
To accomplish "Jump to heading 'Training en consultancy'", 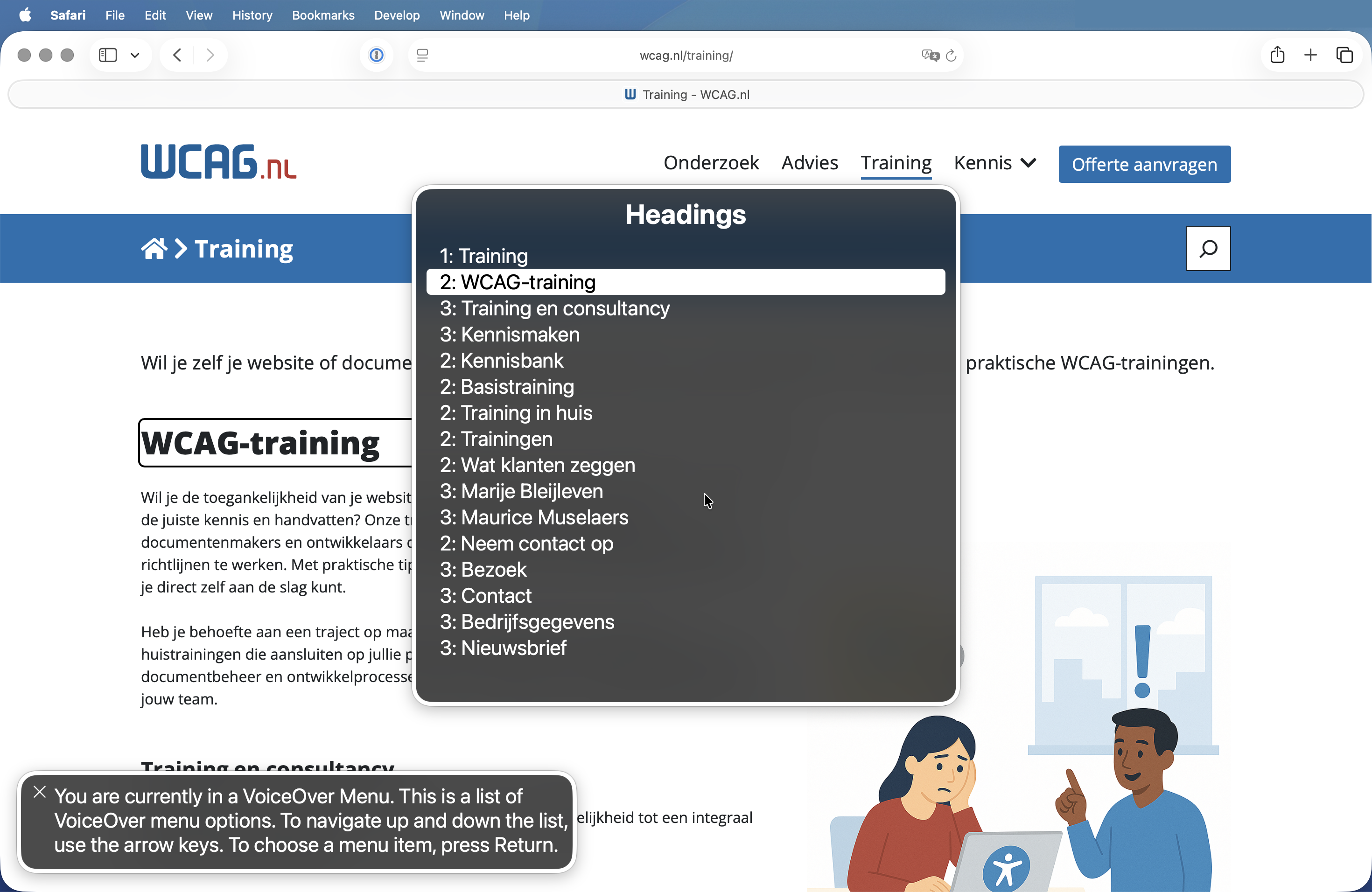I will 686,308.
